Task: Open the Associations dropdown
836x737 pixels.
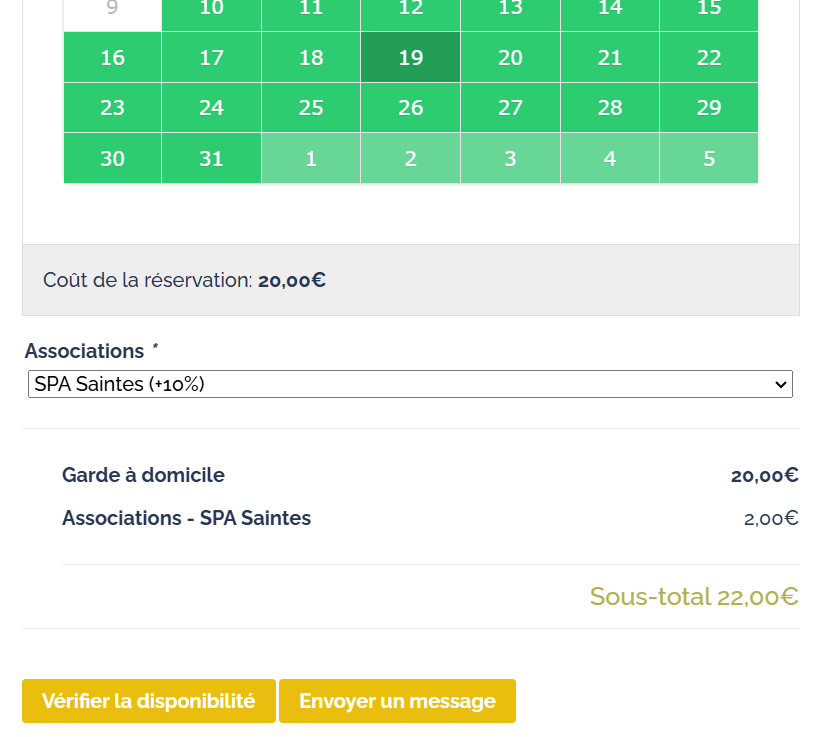Action: tap(410, 384)
